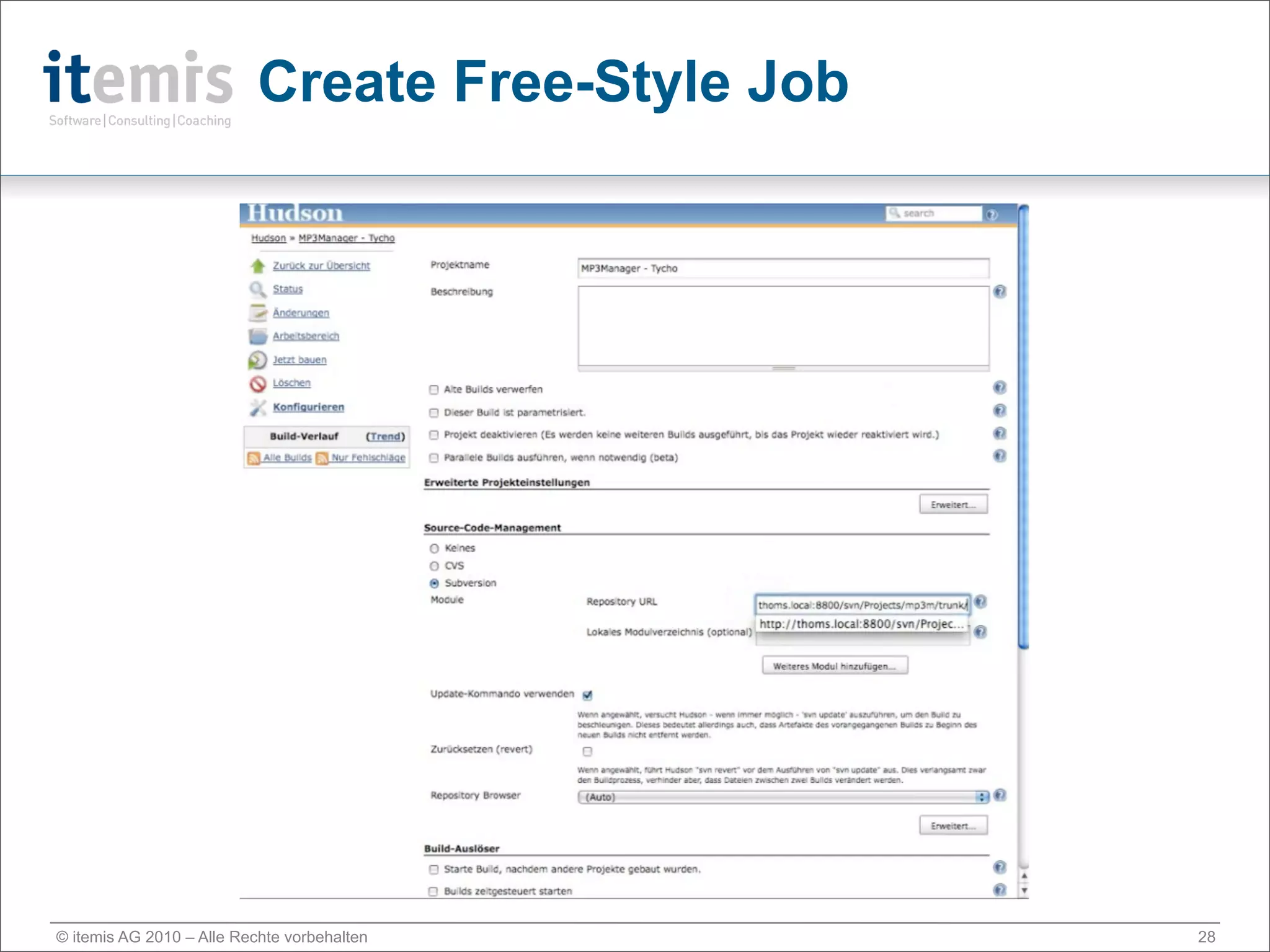
Task: Grab Beschreibung textarea resize handle
Action: [x=783, y=369]
